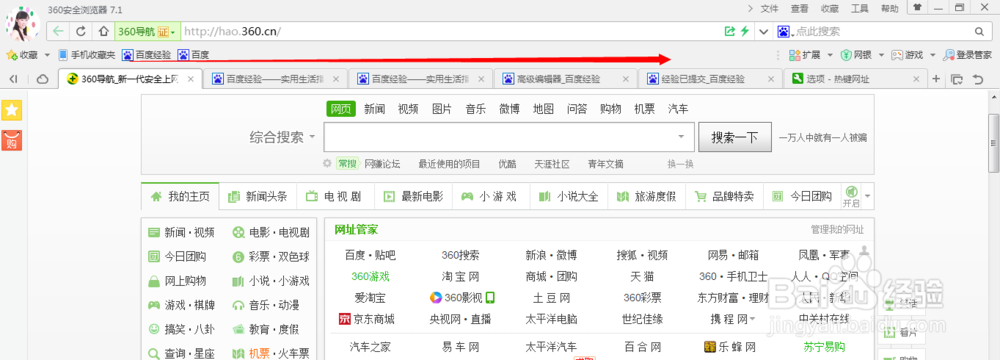Click the green lightning speed-mode icon

(744, 31)
